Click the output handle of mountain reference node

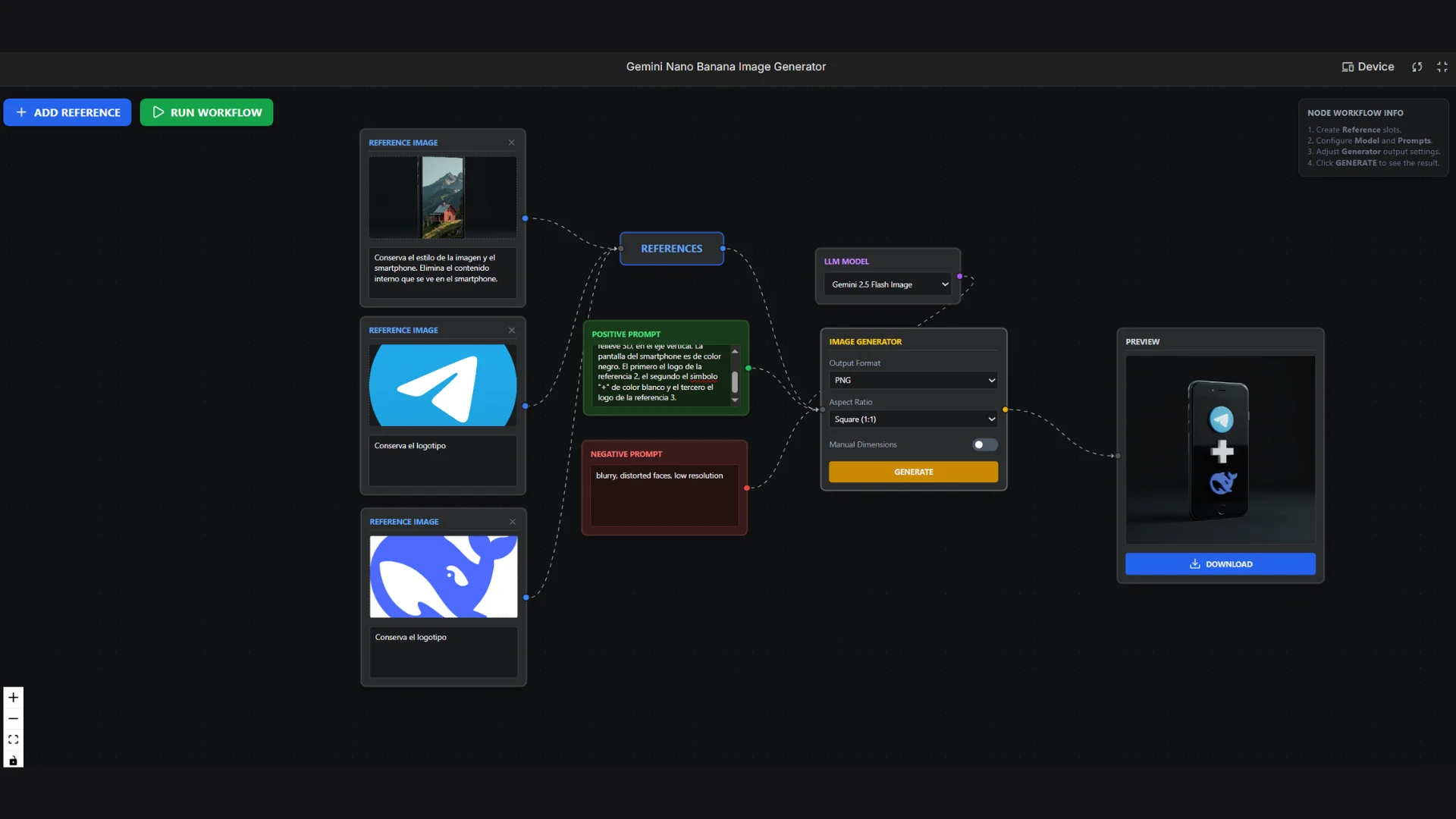[525, 218]
